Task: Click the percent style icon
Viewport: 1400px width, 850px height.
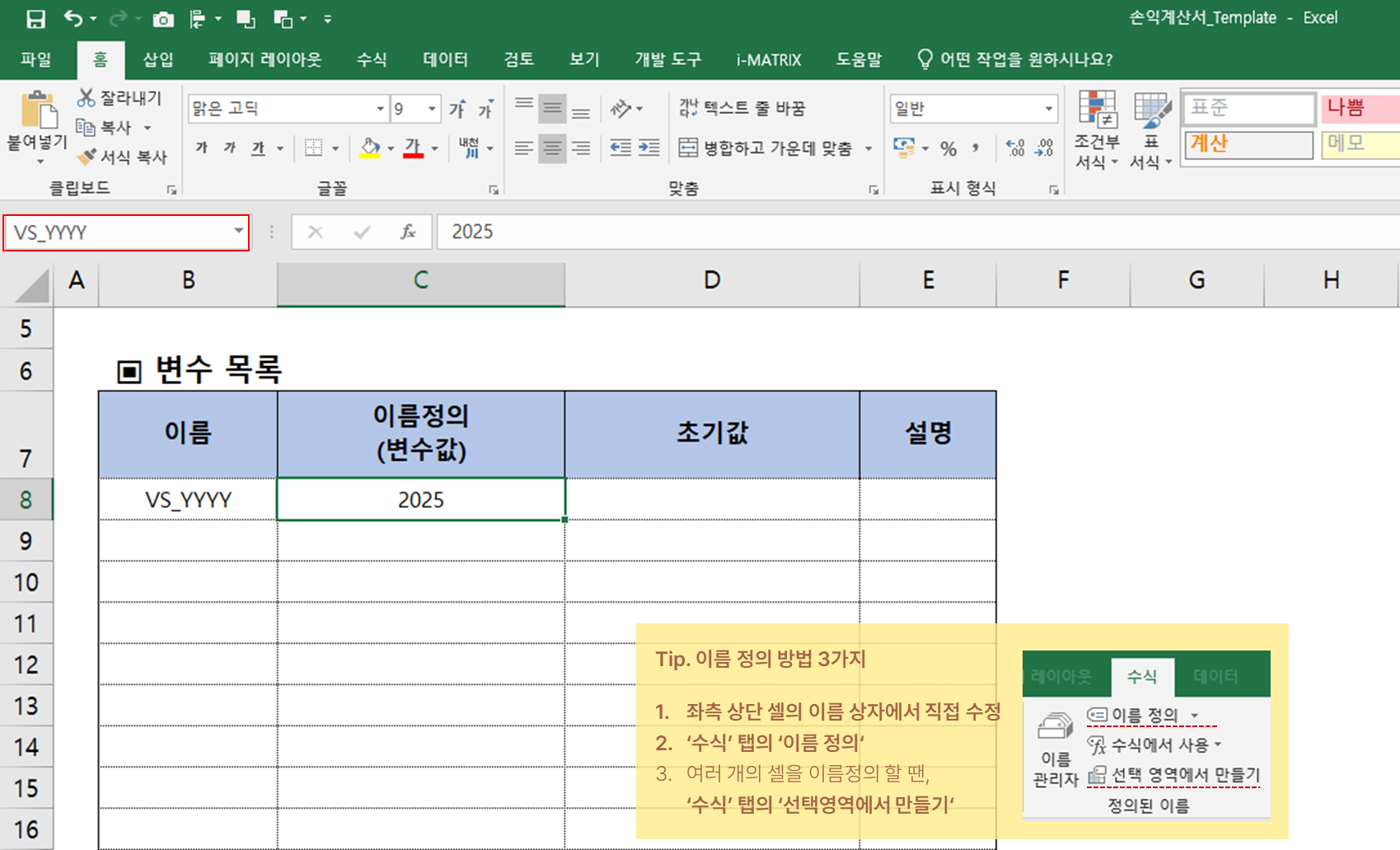Action: click(x=948, y=148)
